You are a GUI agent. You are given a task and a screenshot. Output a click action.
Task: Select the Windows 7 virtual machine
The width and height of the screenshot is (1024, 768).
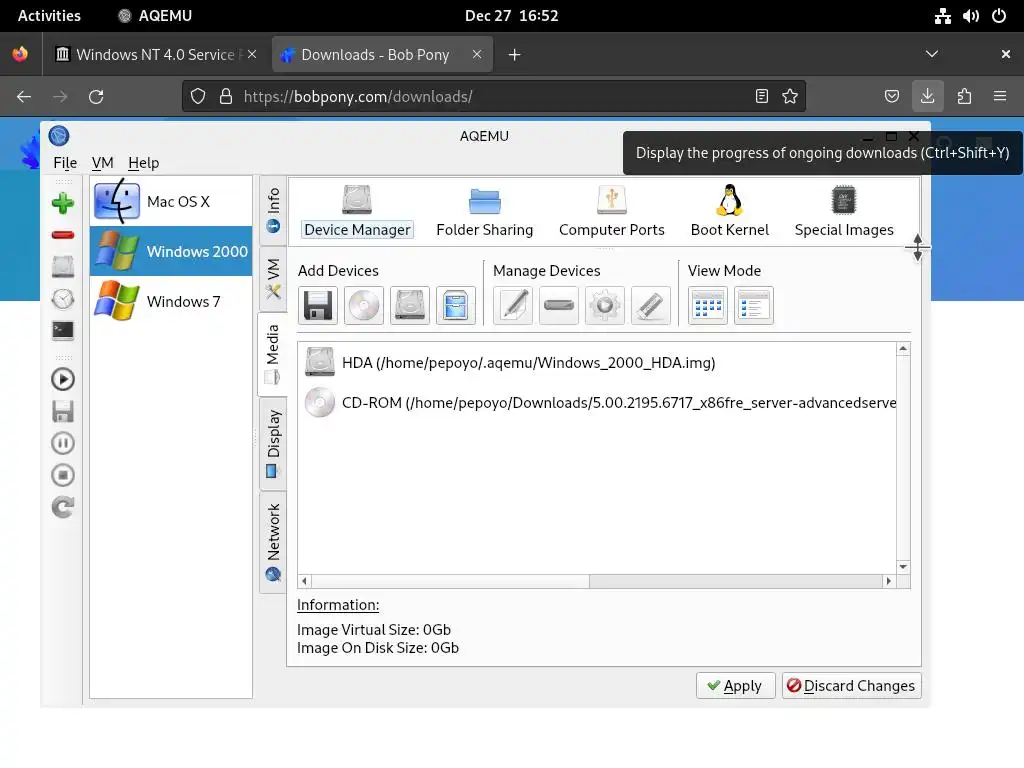170,301
